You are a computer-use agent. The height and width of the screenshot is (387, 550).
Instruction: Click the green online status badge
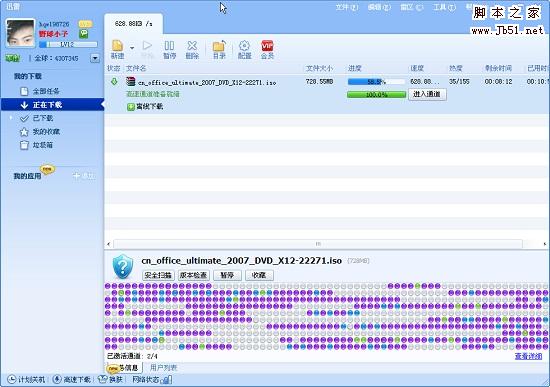tap(13, 58)
